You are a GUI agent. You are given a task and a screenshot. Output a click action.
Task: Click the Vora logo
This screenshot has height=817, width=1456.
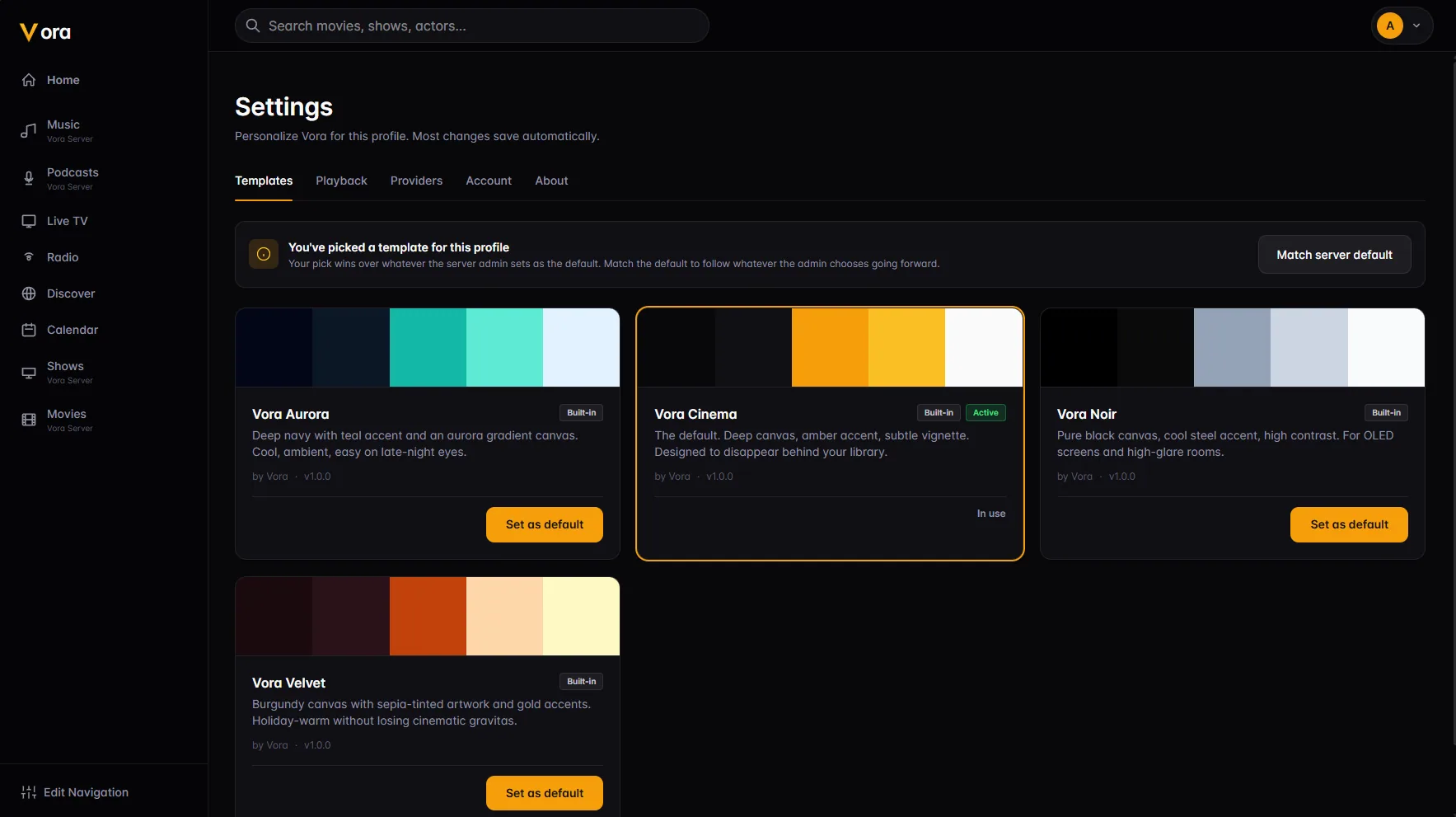coord(45,32)
